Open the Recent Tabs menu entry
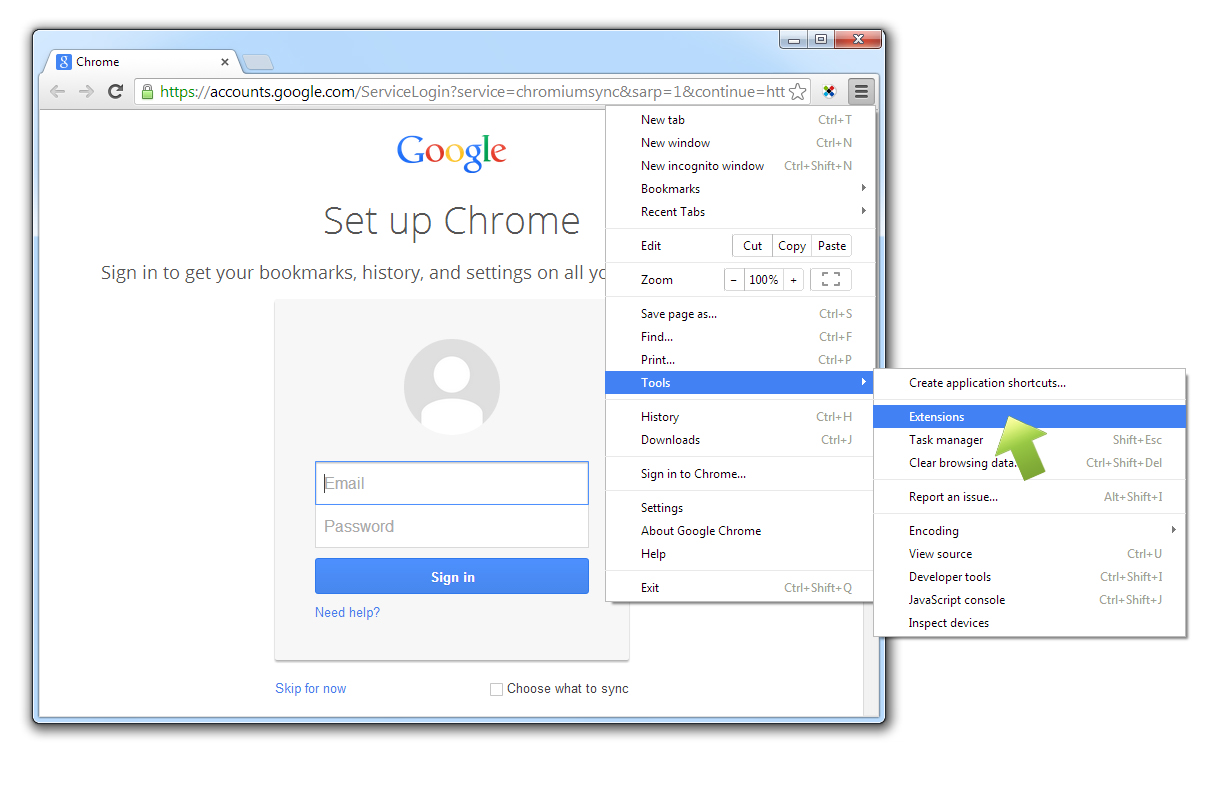The height and width of the screenshot is (792, 1208). [739, 212]
